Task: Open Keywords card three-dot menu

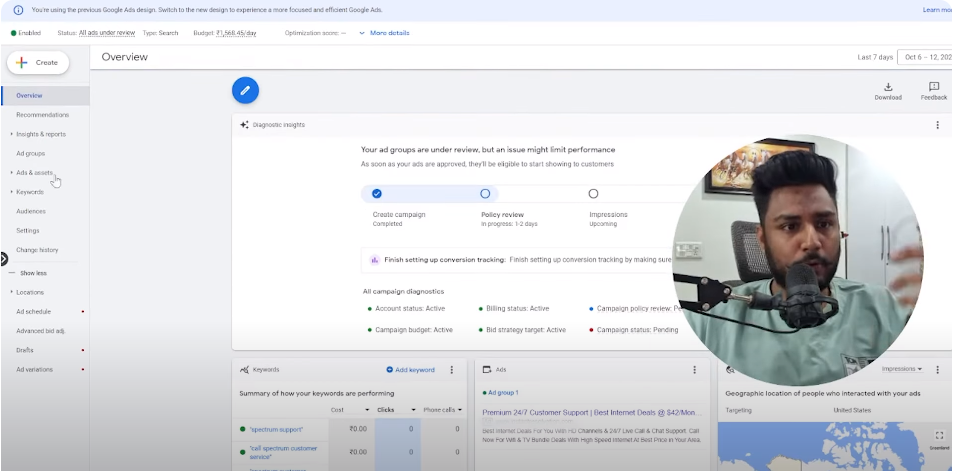Action: (451, 370)
